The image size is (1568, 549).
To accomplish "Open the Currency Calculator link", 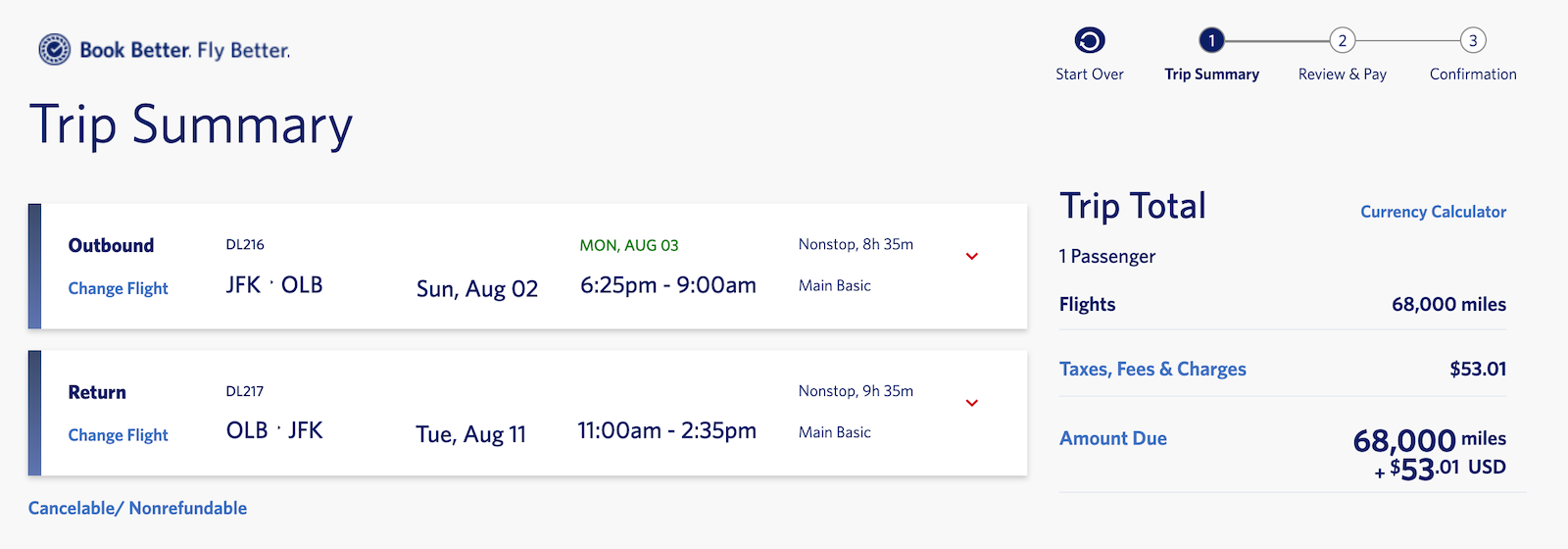I will coord(1433,212).
